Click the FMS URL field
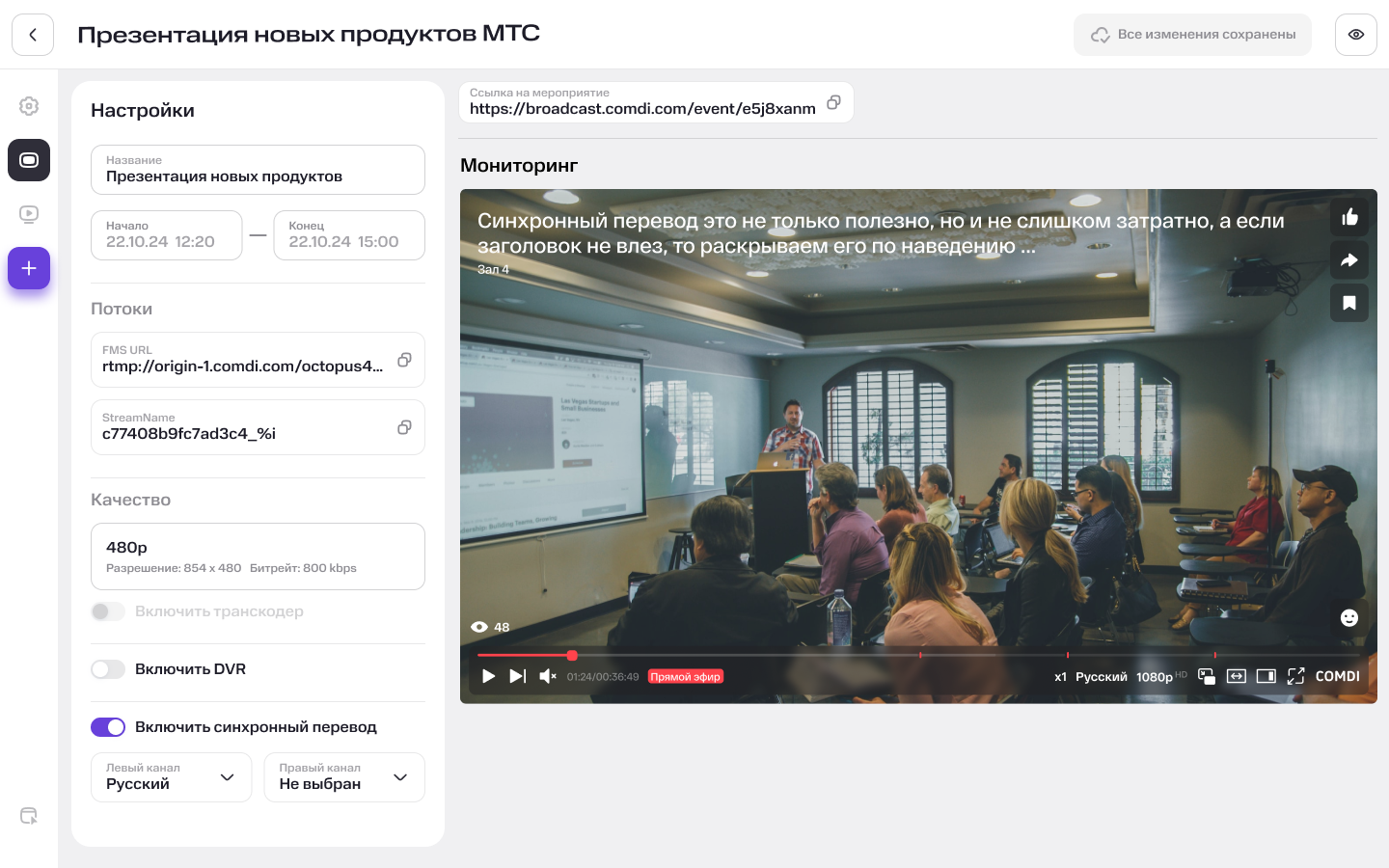 pos(258,360)
